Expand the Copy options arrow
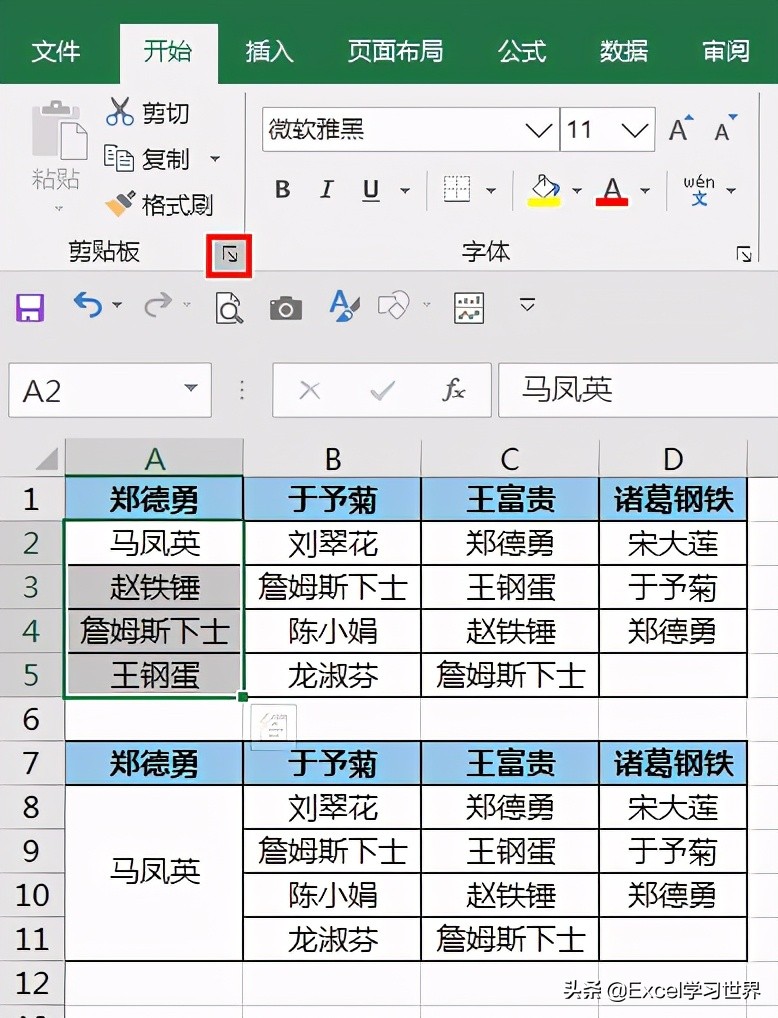 tap(214, 158)
